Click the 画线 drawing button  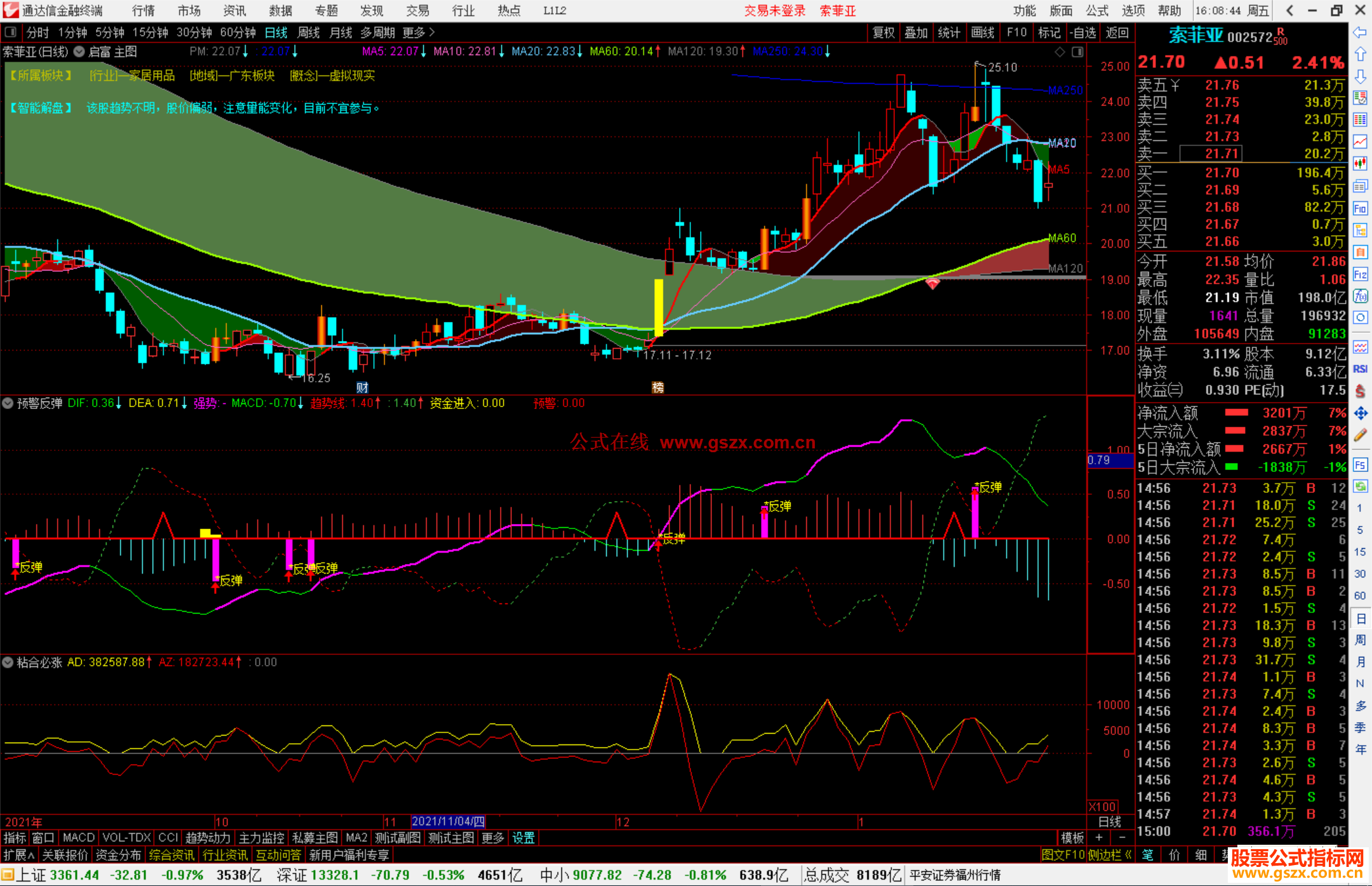983,32
